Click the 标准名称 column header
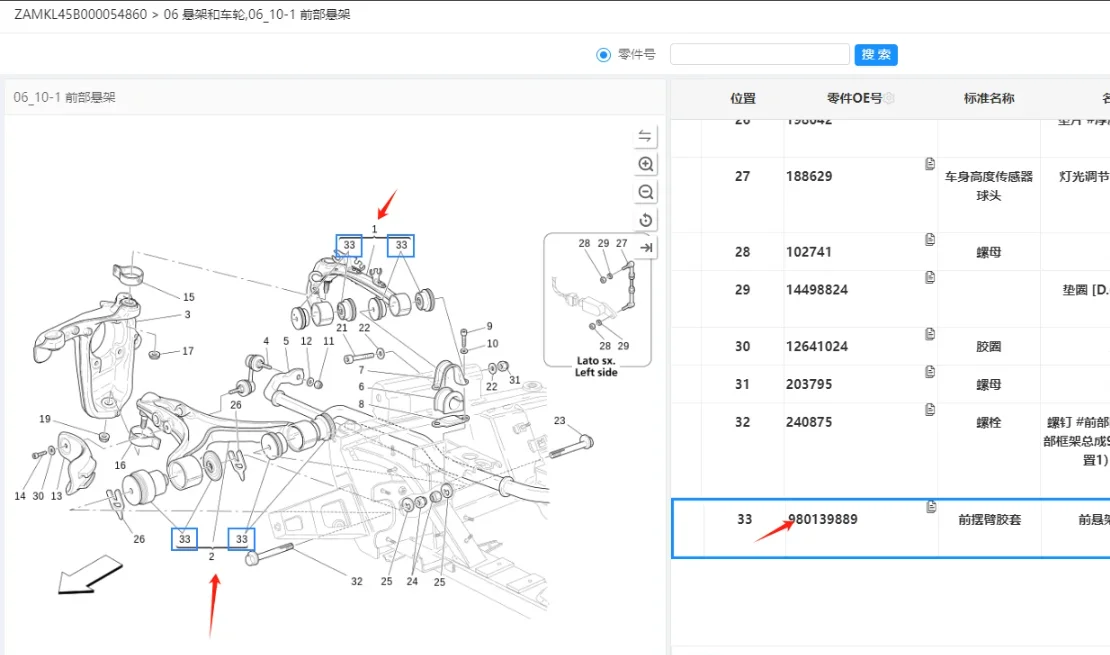Image resolution: width=1110 pixels, height=655 pixels. click(989, 98)
